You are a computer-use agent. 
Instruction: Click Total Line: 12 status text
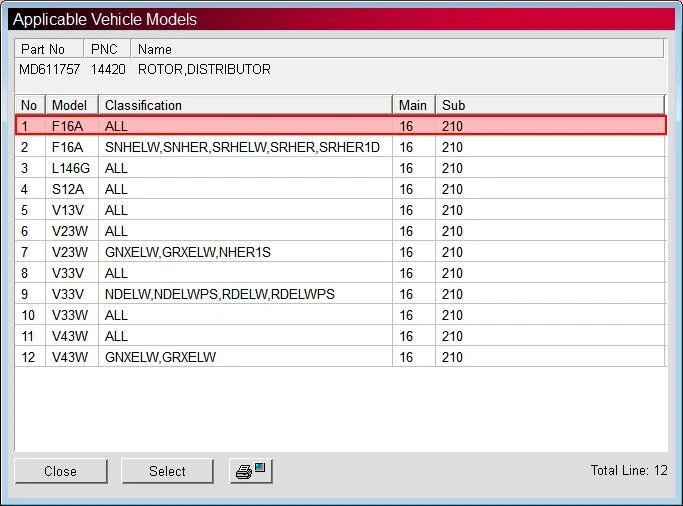(629, 470)
